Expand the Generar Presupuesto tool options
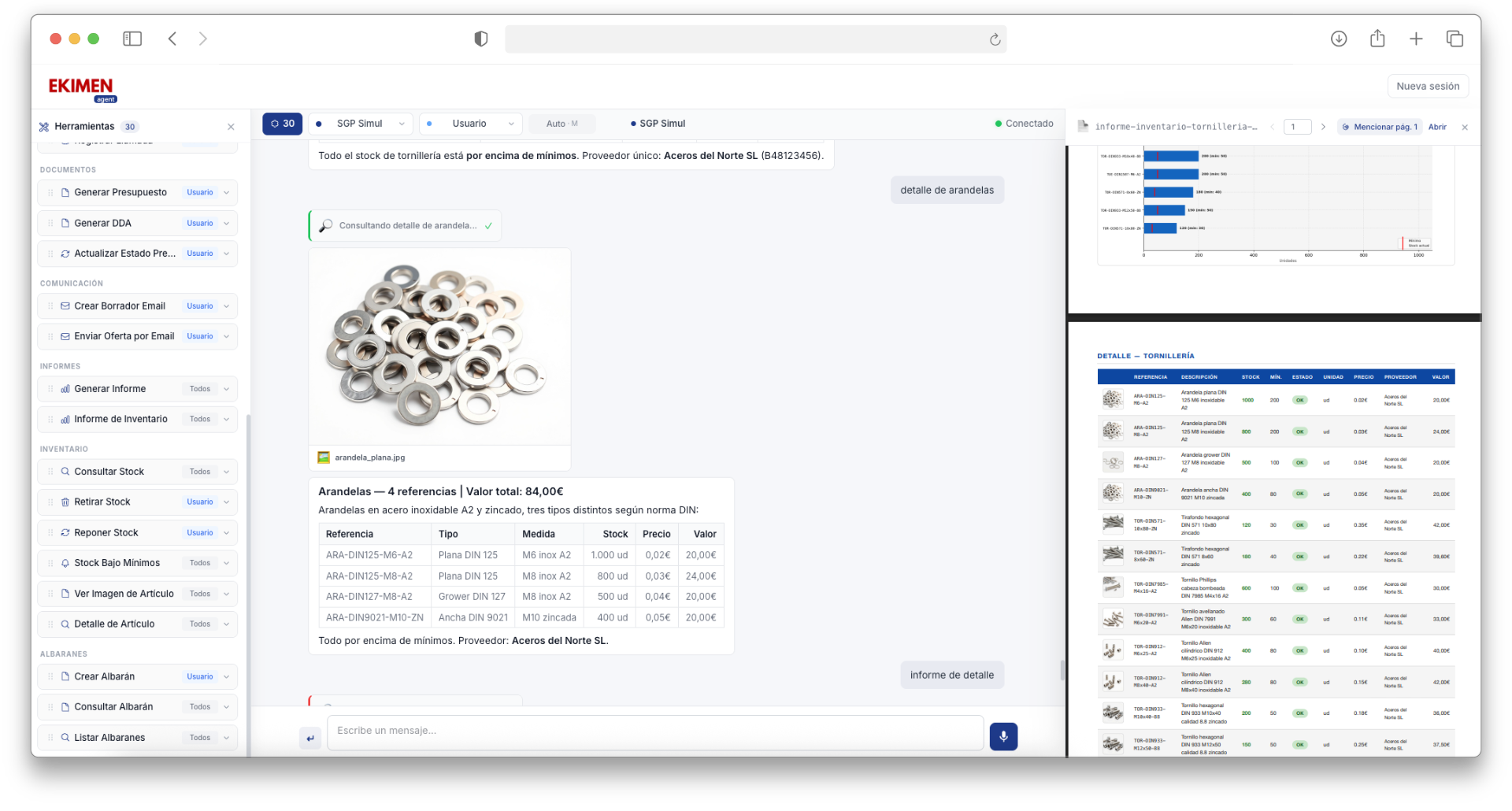Screen dimensions: 1512x811 226,193
